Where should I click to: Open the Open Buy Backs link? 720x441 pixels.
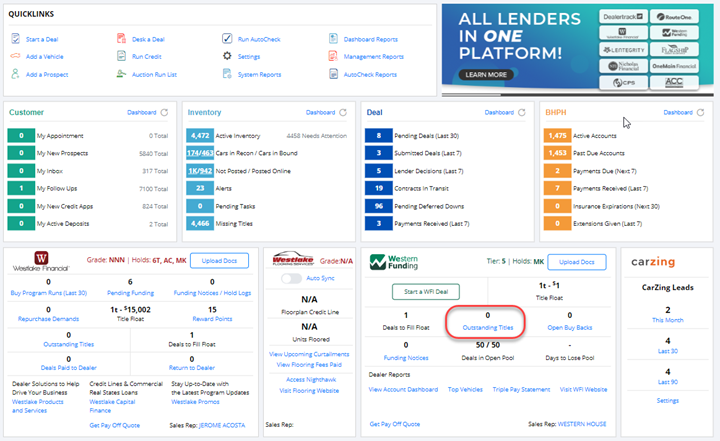[x=570, y=328]
